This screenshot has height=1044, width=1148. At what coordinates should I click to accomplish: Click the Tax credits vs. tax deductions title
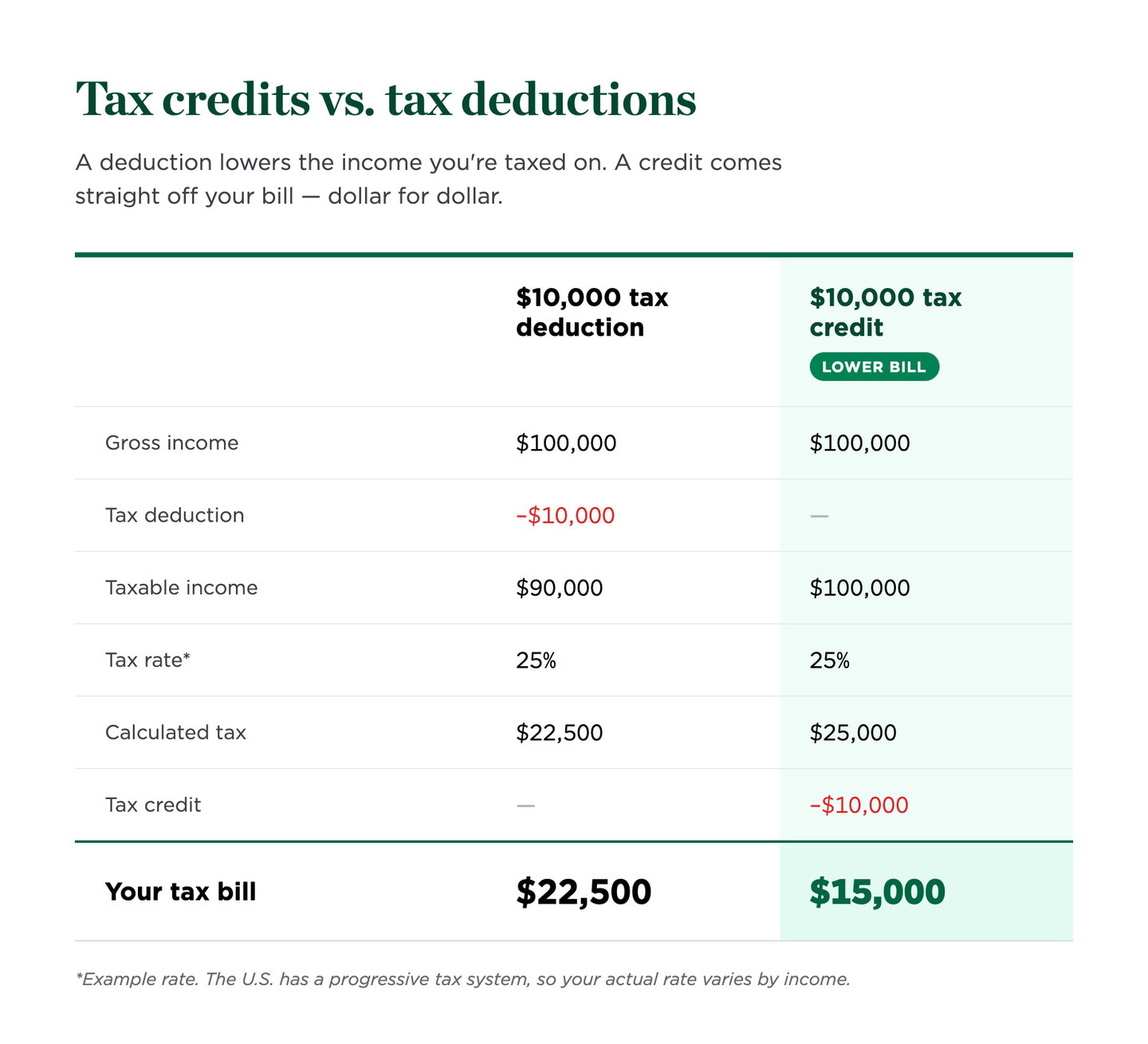pyautogui.click(x=386, y=100)
